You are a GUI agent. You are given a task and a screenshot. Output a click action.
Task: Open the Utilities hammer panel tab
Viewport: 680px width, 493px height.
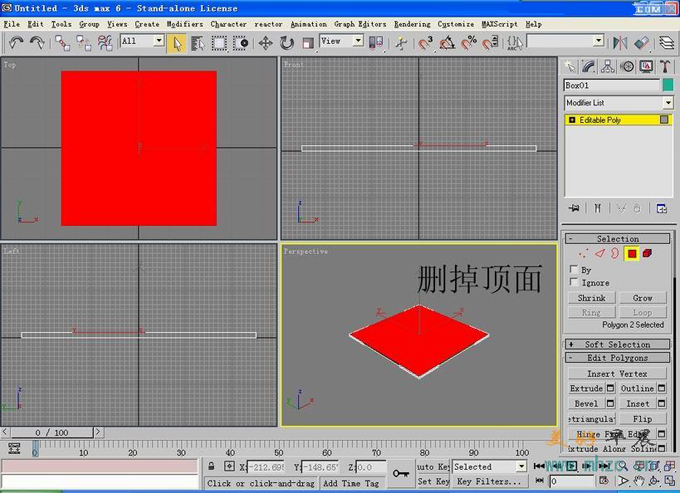coord(664,66)
